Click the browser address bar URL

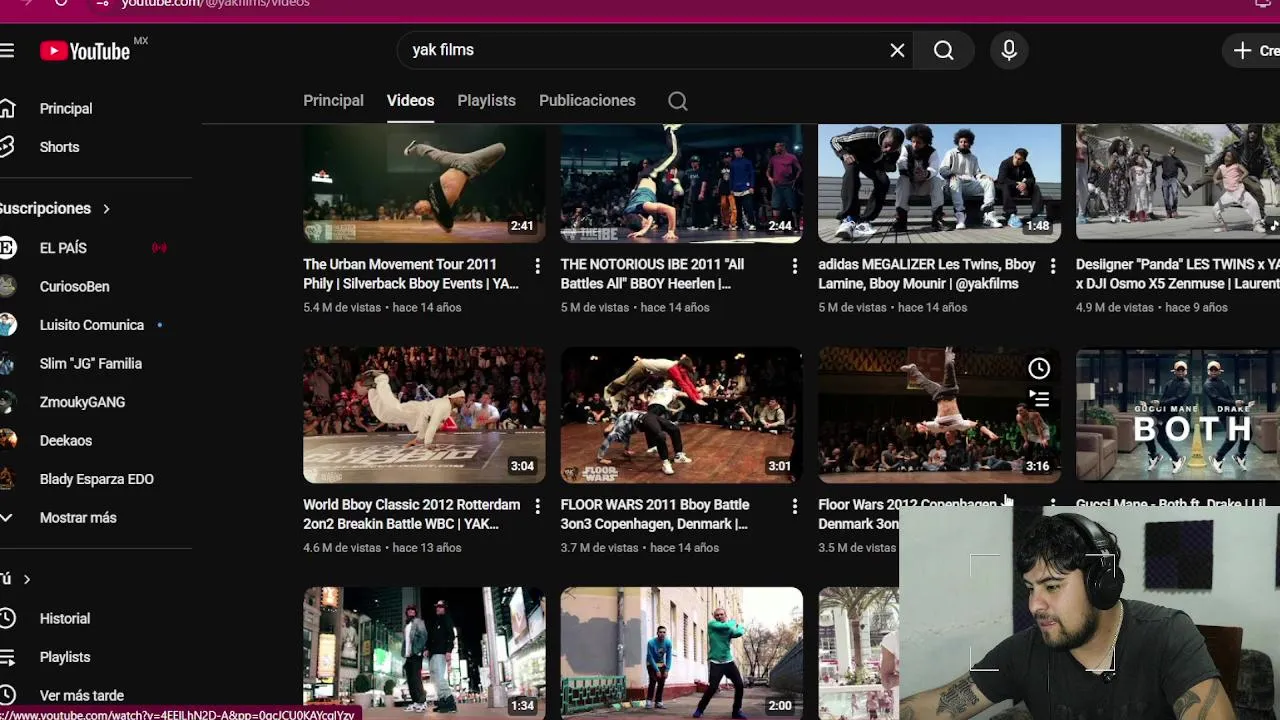click(x=215, y=3)
